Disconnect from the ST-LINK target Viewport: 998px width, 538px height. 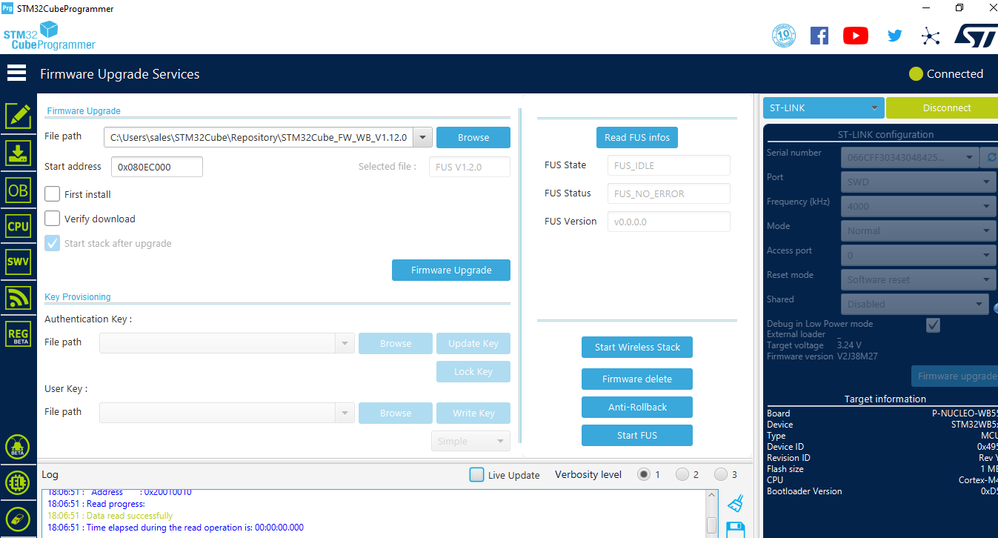tap(943, 108)
